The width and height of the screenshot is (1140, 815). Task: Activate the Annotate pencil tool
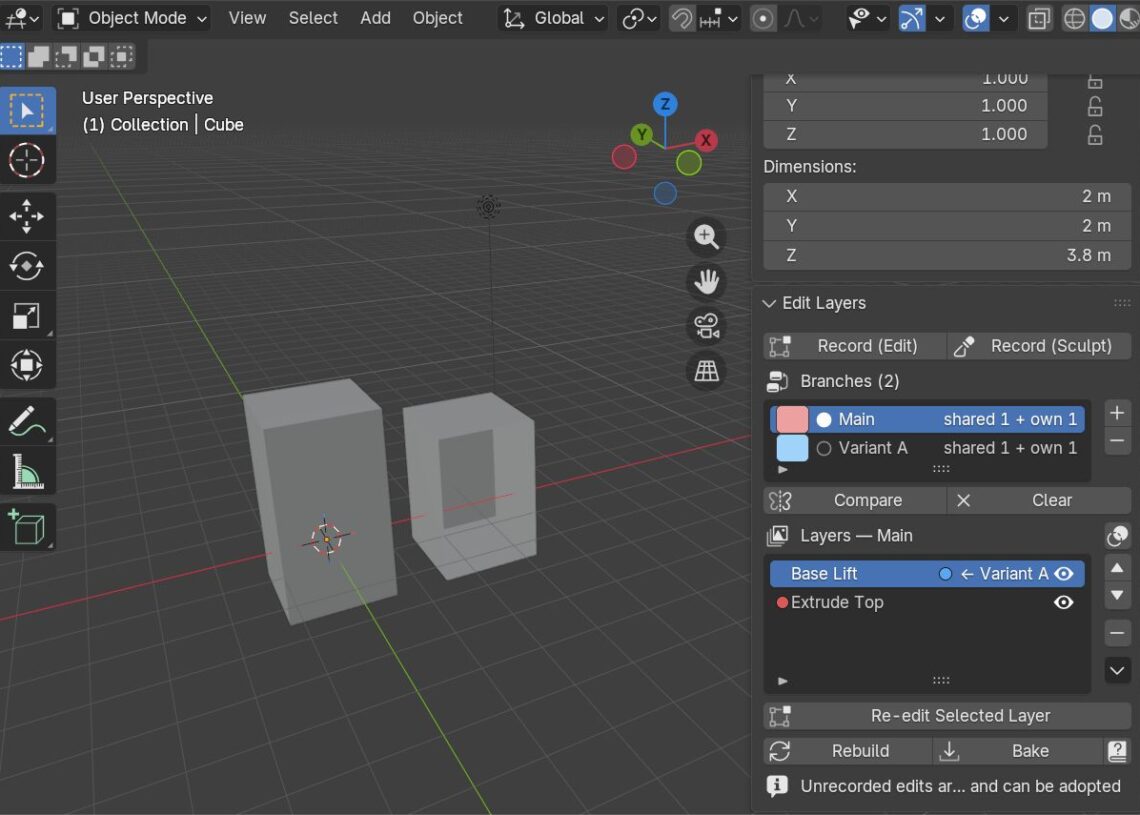pos(27,421)
